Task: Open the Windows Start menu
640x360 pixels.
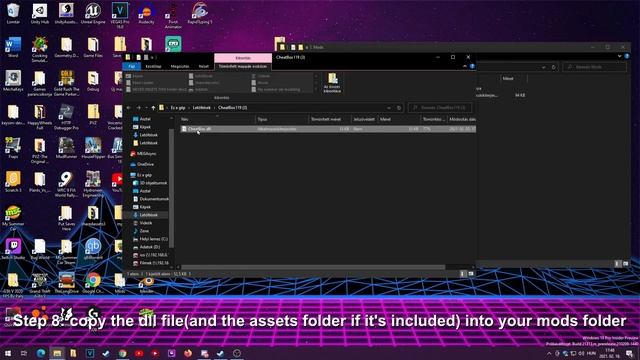Action: tap(8, 353)
